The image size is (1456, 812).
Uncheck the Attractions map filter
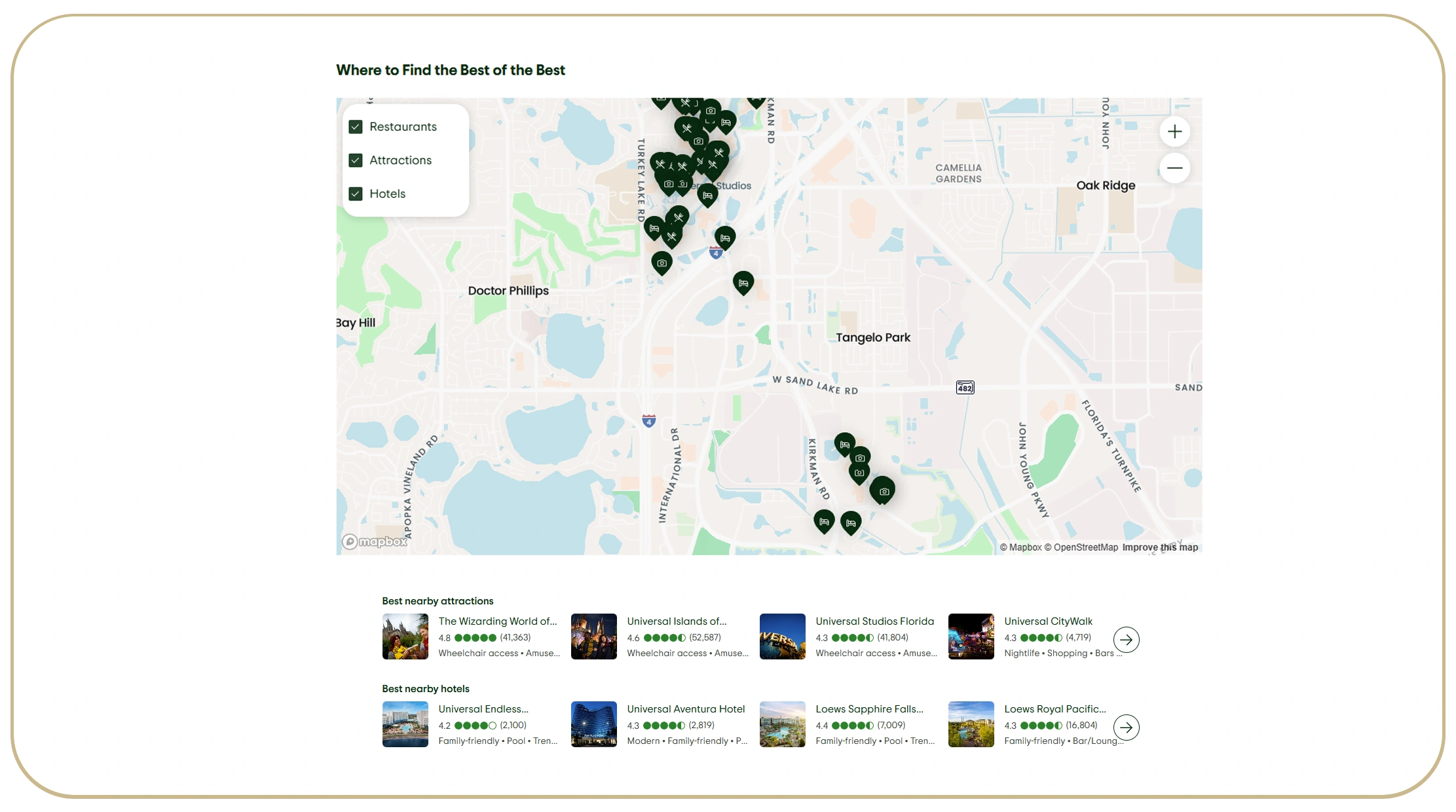[x=356, y=160]
